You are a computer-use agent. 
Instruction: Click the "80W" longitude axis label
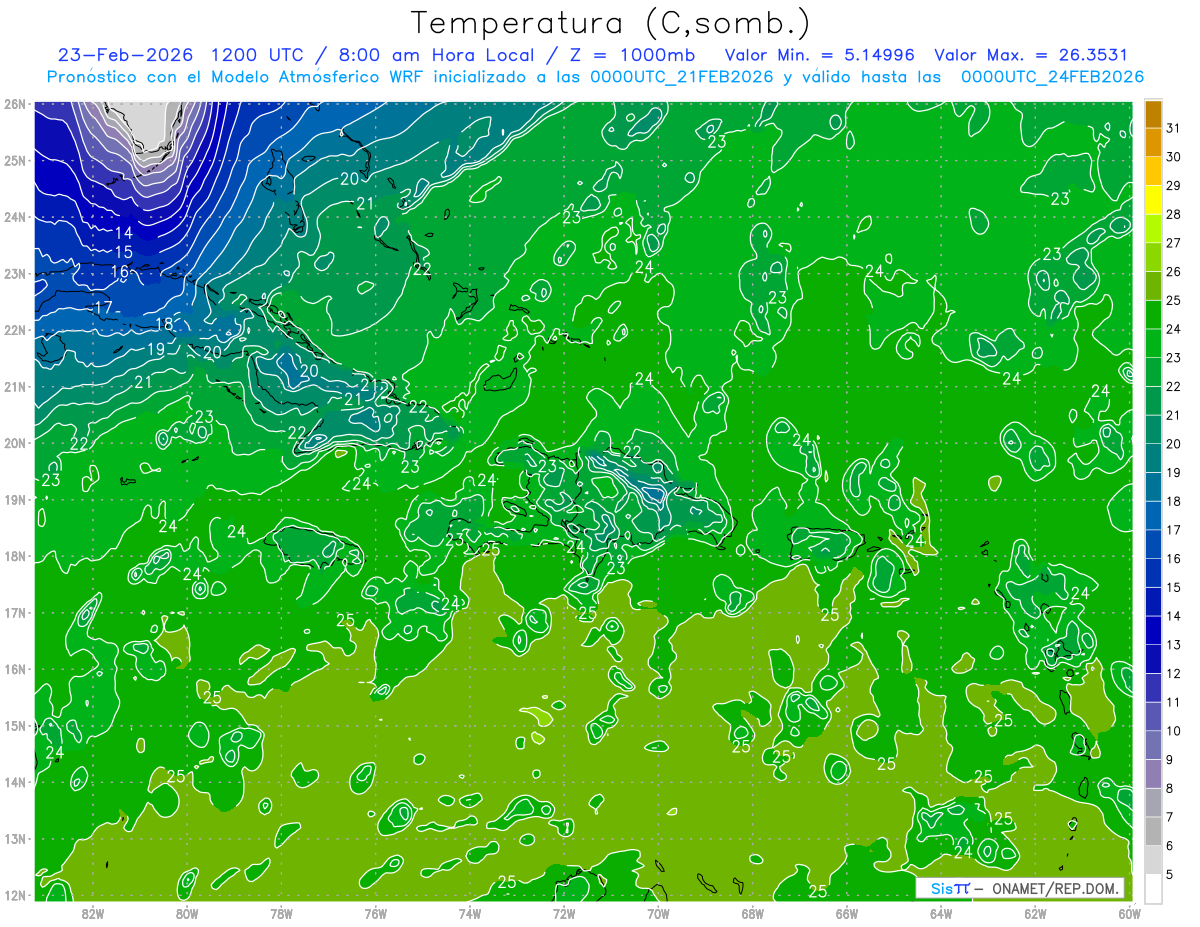click(187, 913)
